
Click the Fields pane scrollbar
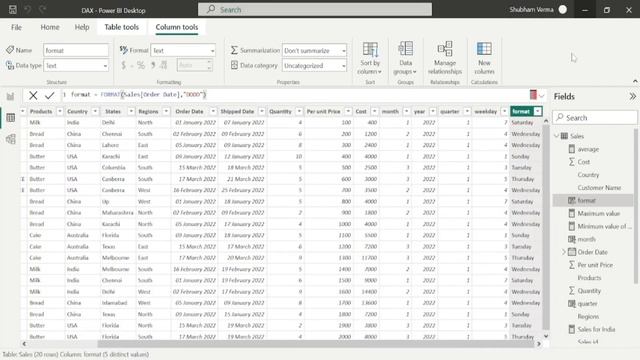tap(636, 206)
